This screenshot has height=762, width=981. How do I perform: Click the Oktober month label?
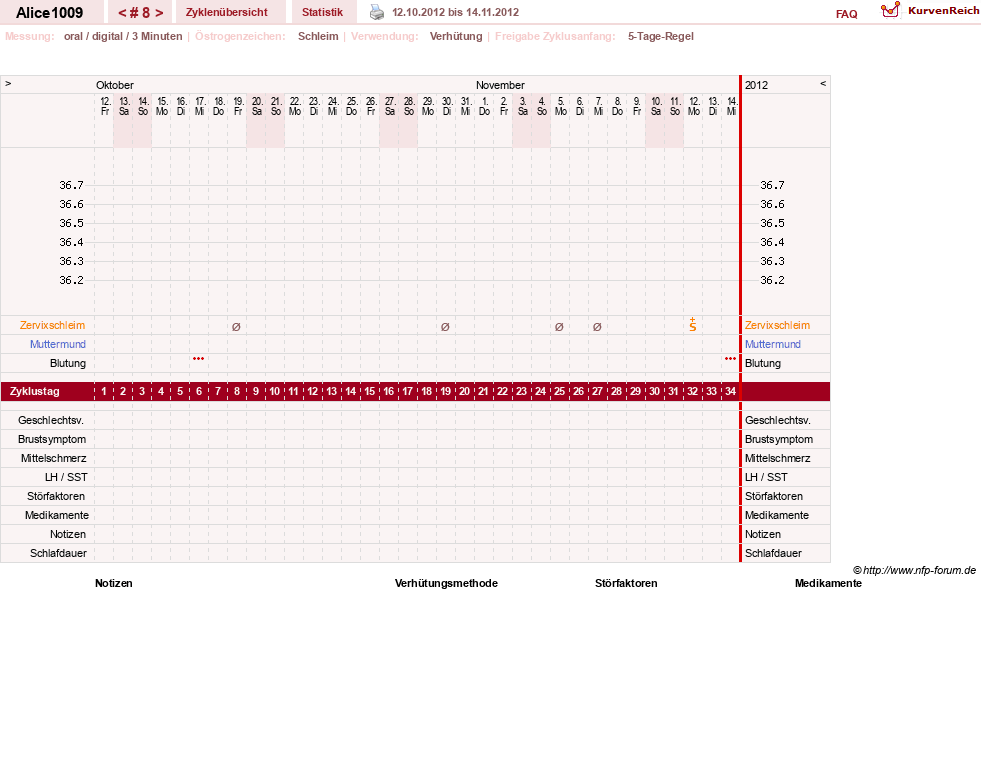[114, 85]
